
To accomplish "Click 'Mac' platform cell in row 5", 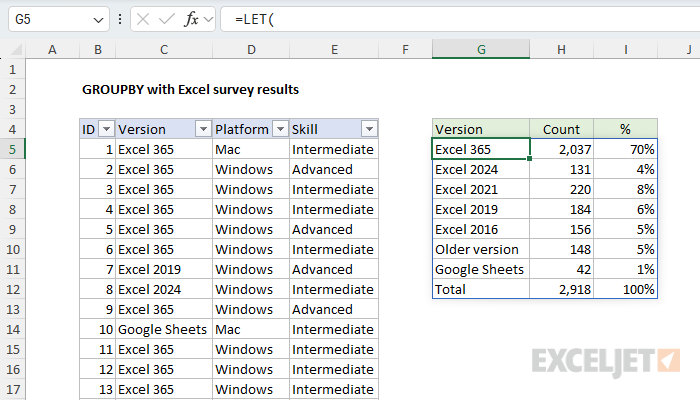I will pyautogui.click(x=251, y=150).
